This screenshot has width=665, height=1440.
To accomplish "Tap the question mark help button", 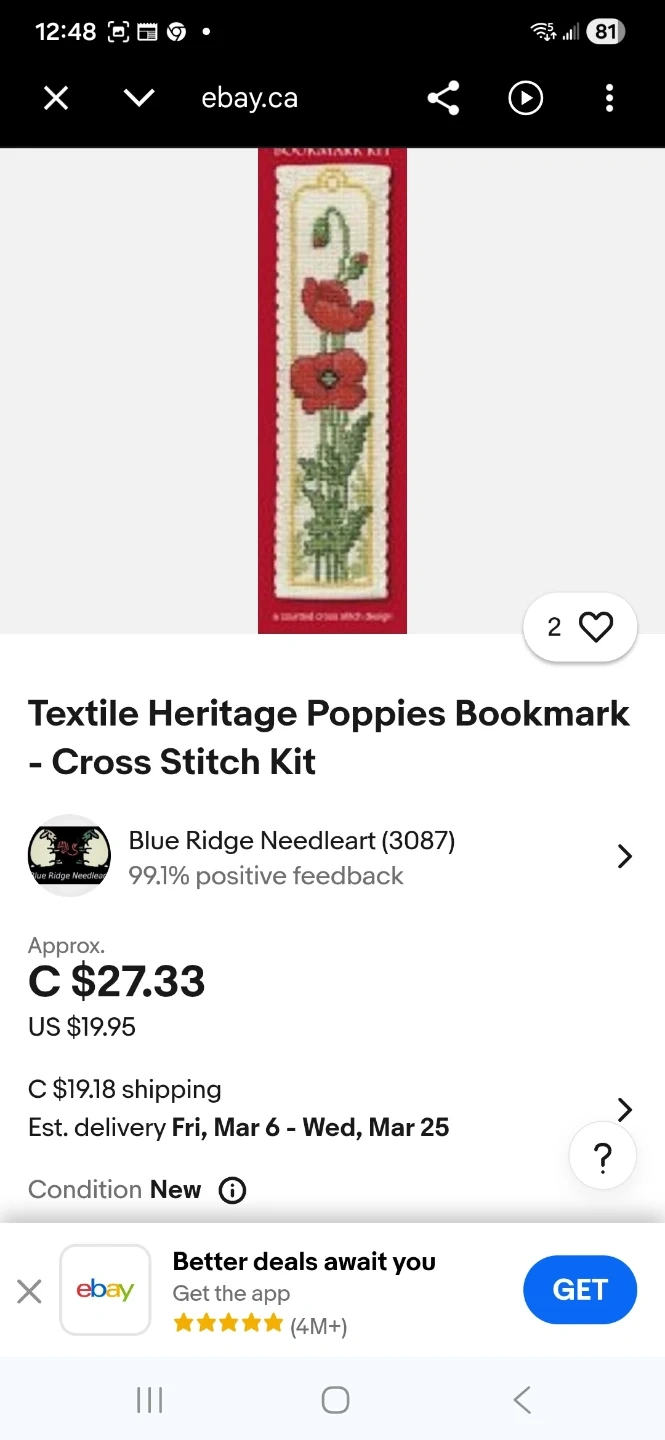I will click(x=602, y=1158).
